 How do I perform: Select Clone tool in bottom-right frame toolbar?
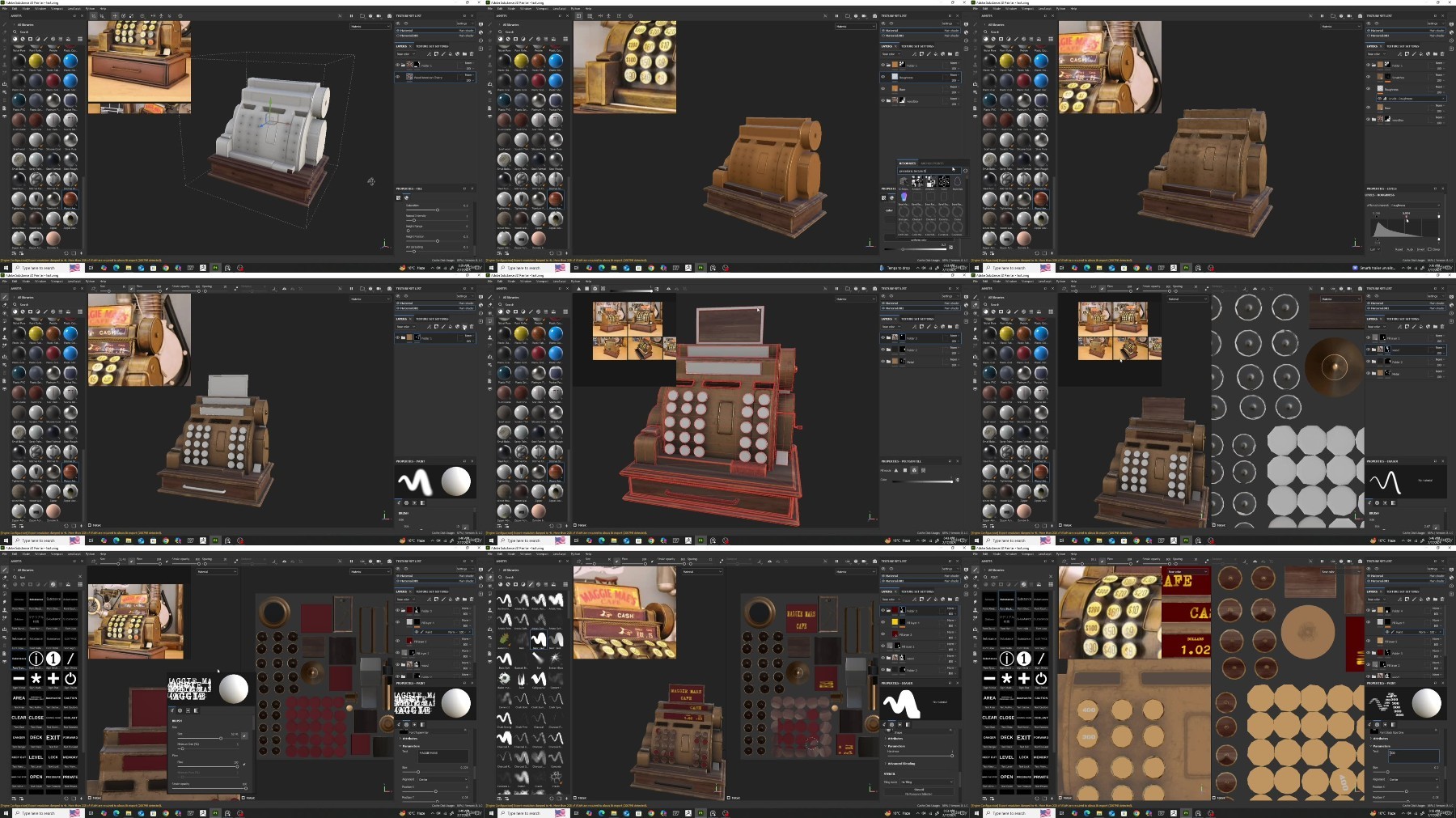pos(975,610)
